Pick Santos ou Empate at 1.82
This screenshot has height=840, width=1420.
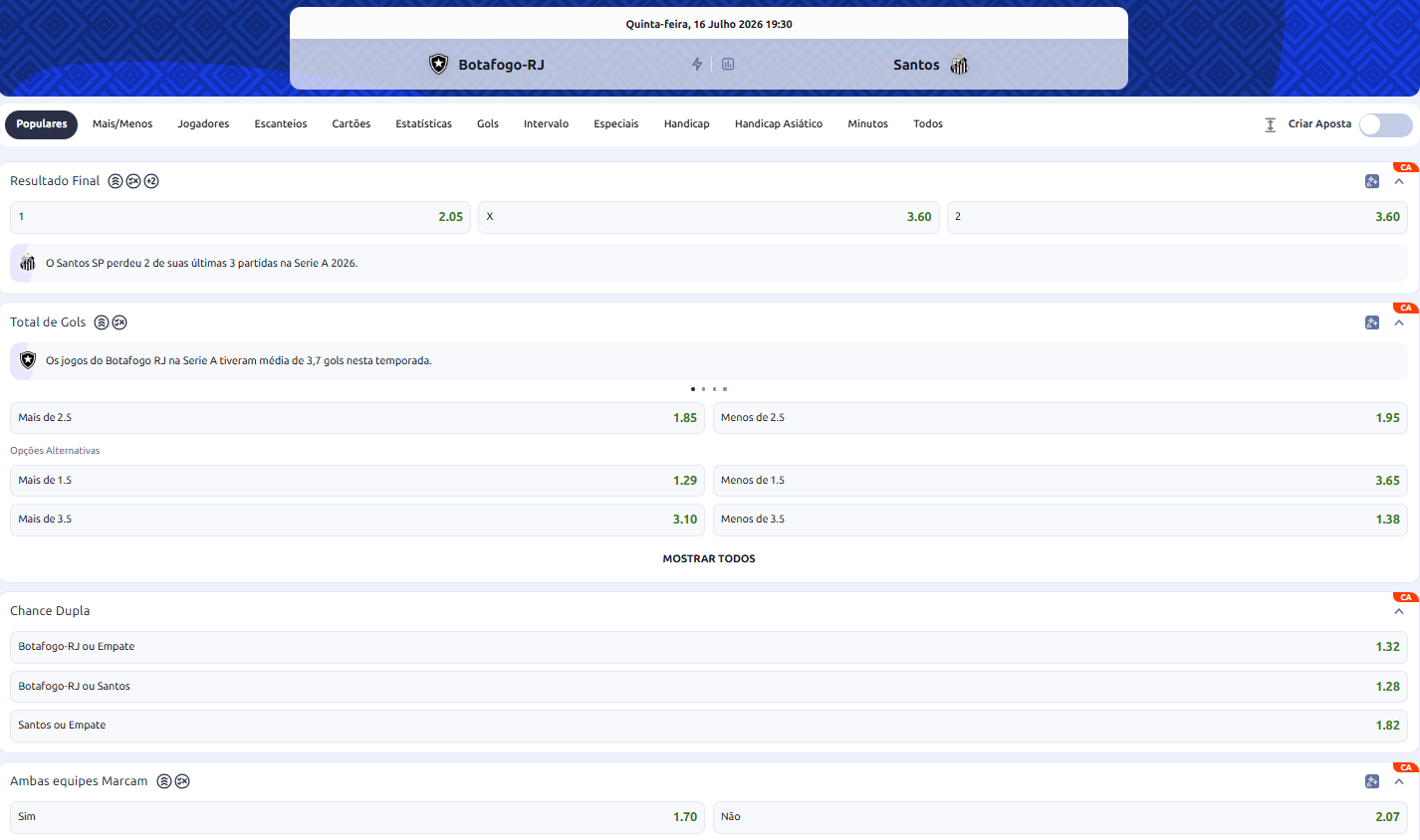[x=709, y=726]
